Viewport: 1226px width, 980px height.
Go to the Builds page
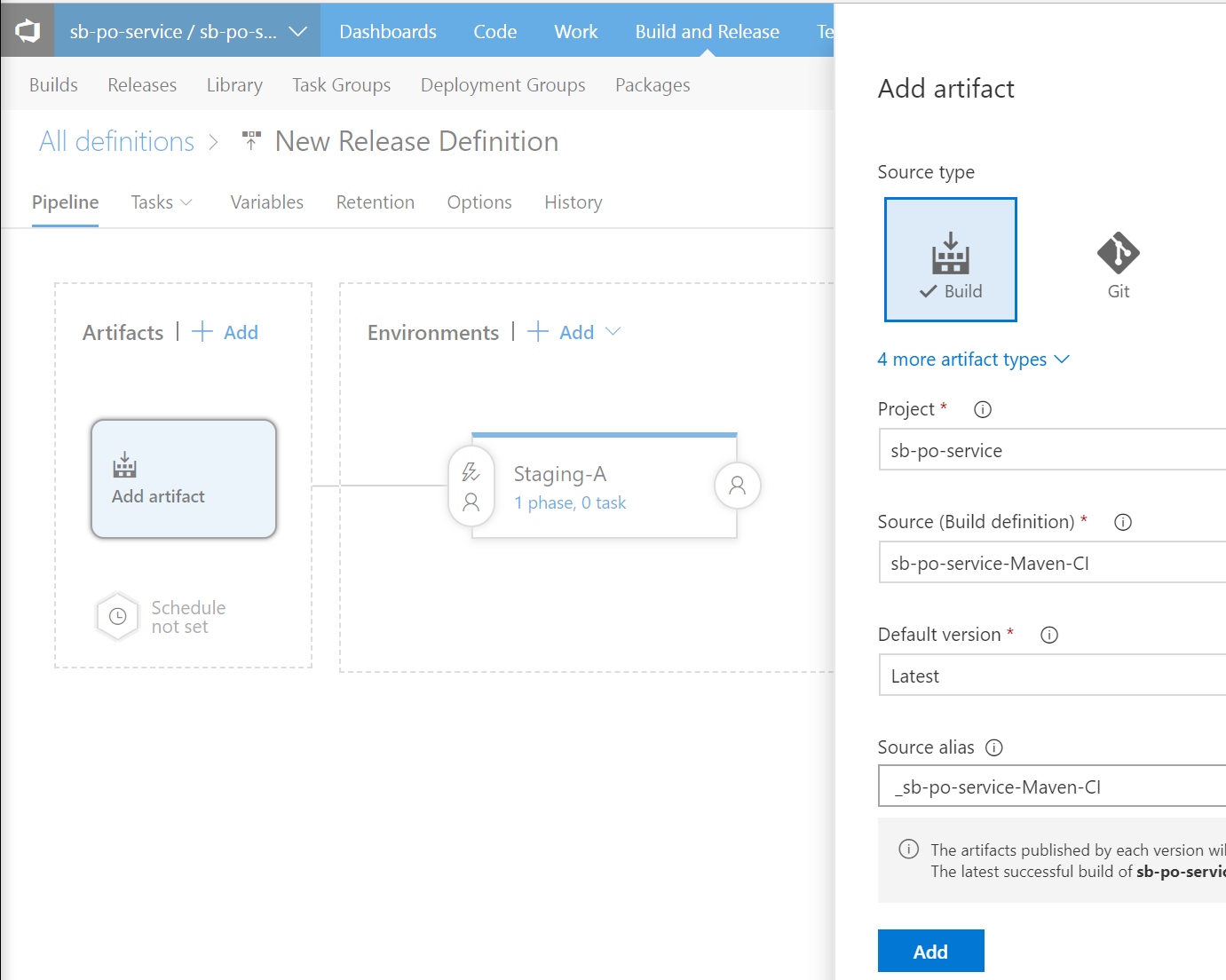pyautogui.click(x=53, y=85)
